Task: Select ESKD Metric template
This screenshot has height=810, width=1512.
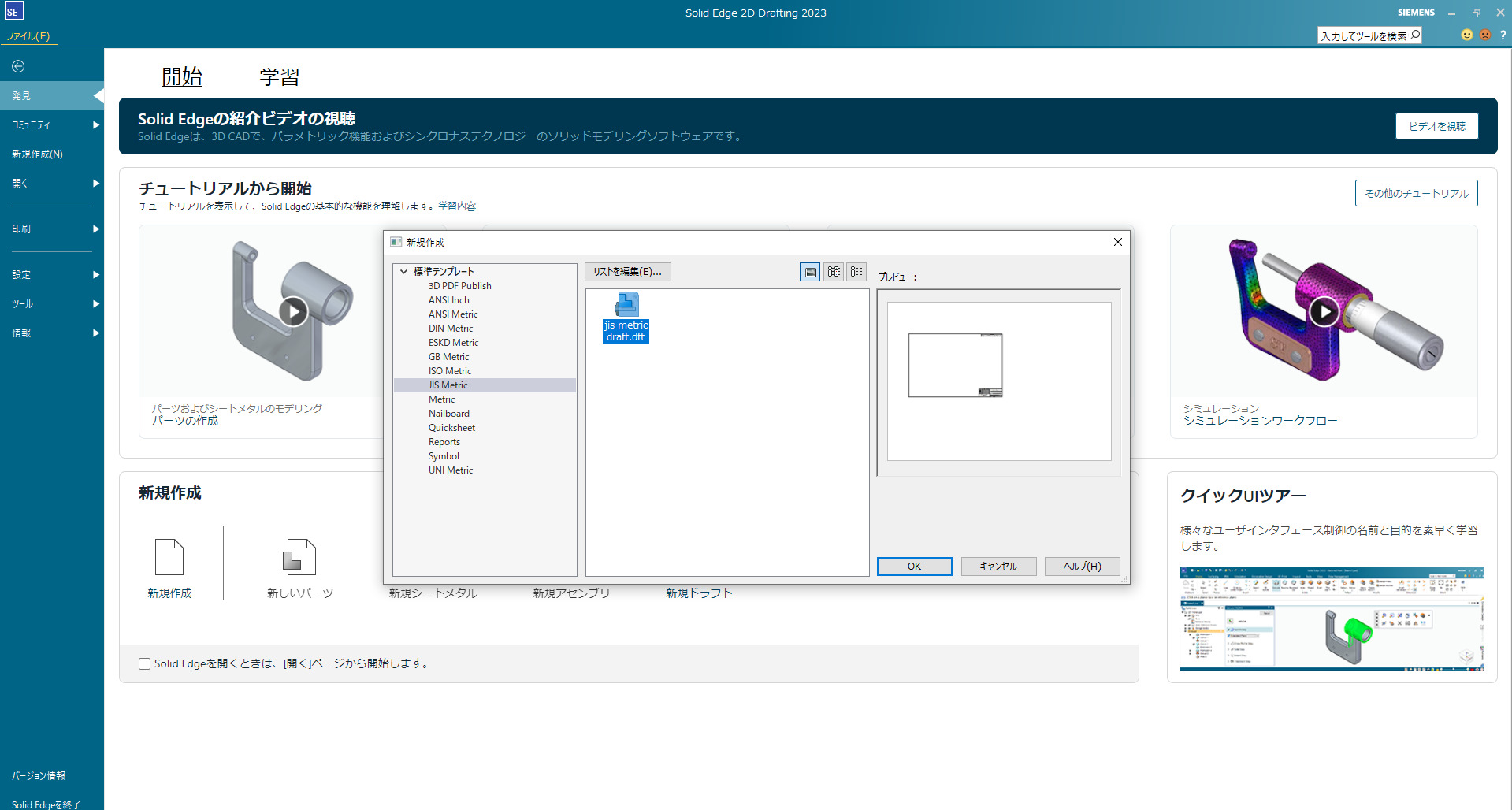Action: tap(453, 343)
